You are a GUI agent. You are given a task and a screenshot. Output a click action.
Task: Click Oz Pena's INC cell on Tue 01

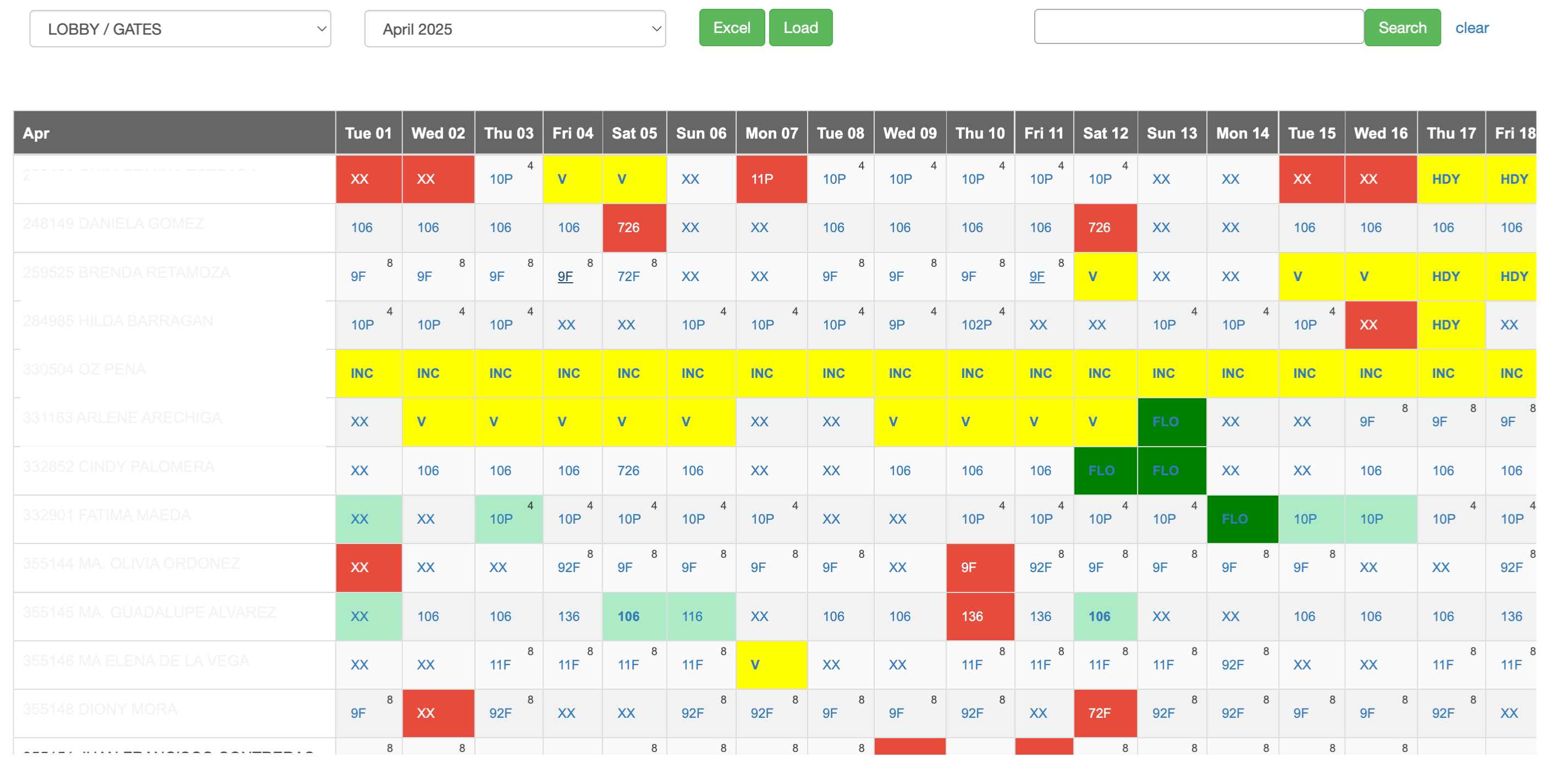362,372
